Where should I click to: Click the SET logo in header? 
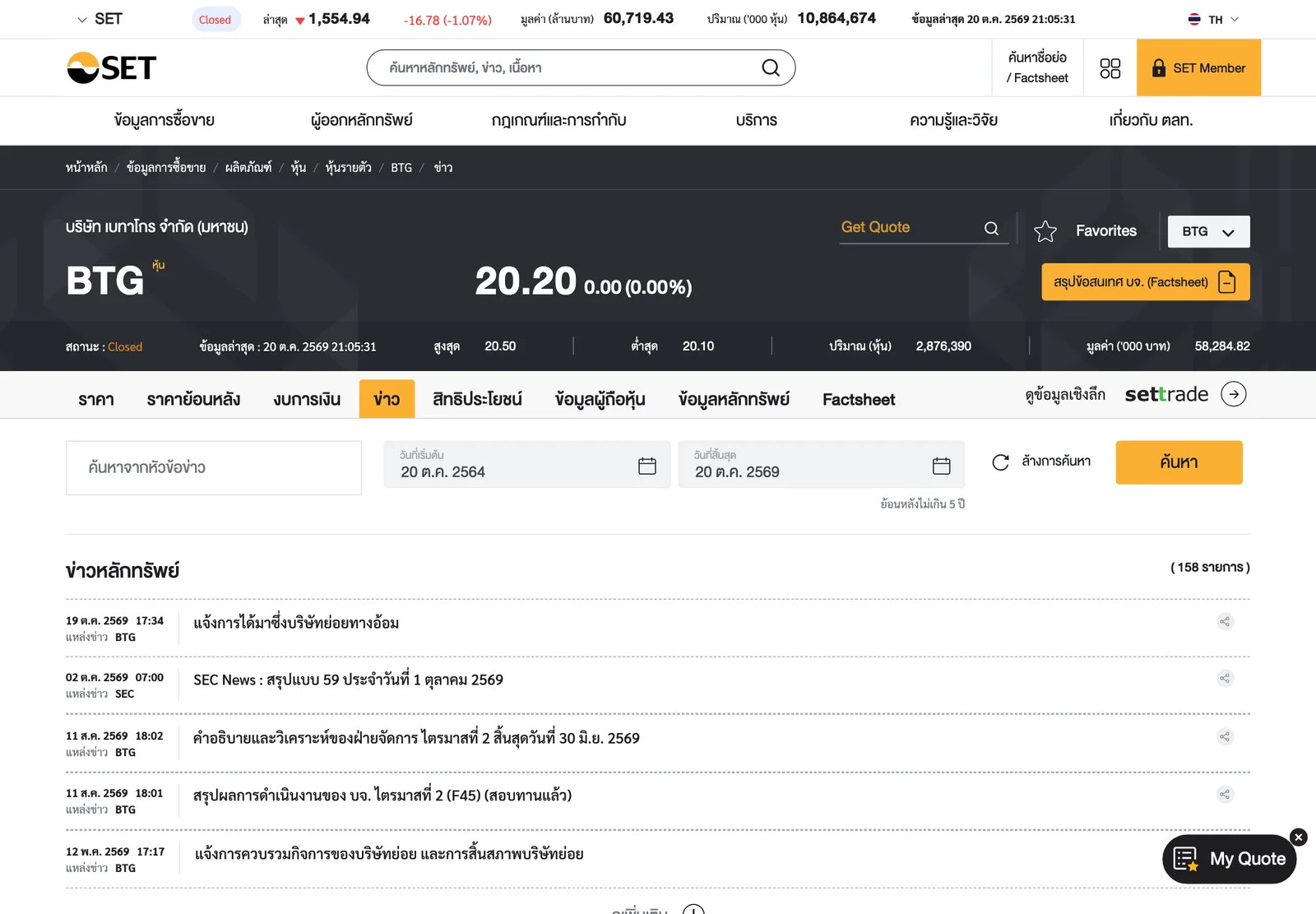(x=111, y=67)
